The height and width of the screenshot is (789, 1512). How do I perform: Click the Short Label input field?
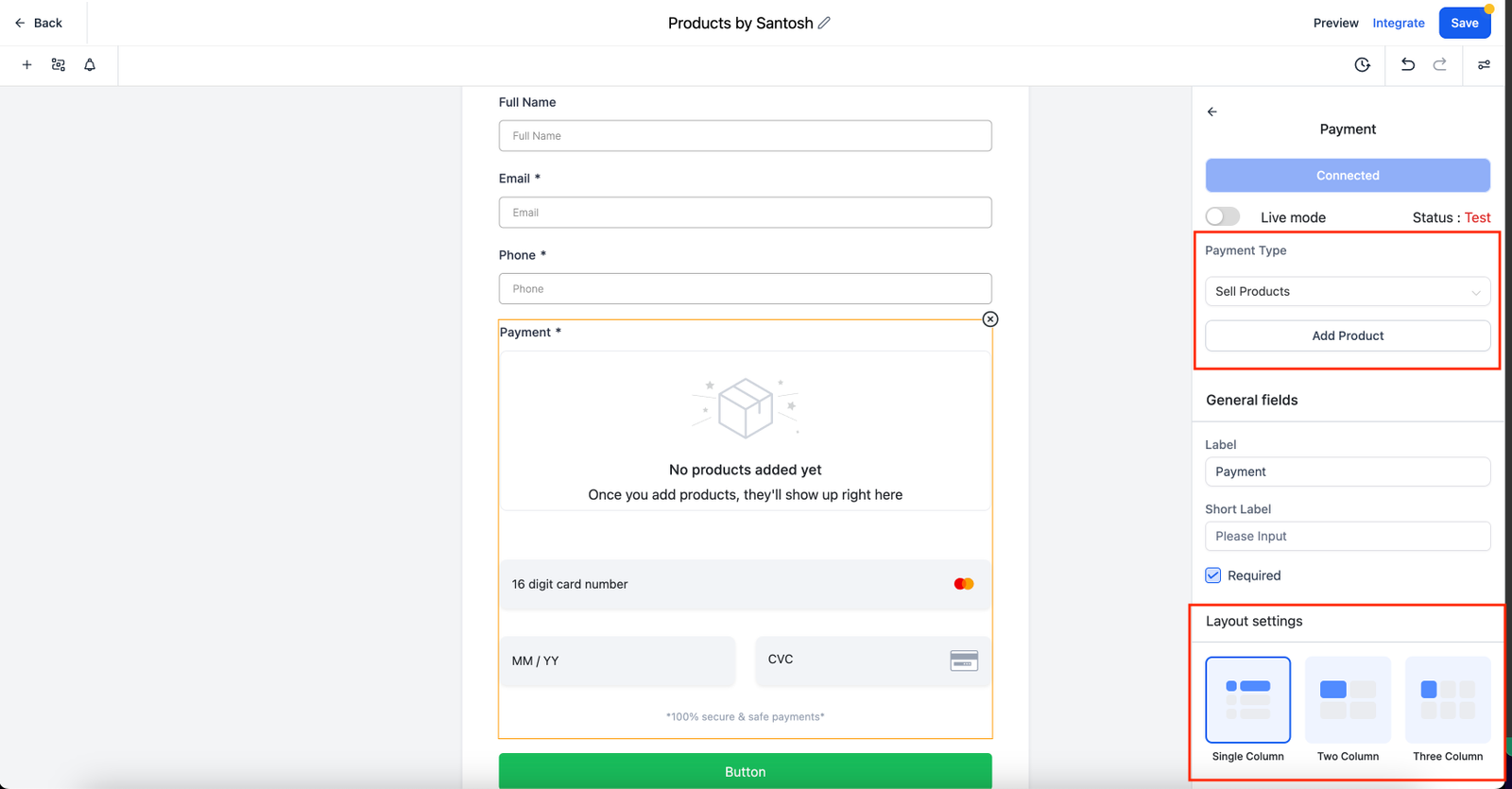click(1348, 536)
